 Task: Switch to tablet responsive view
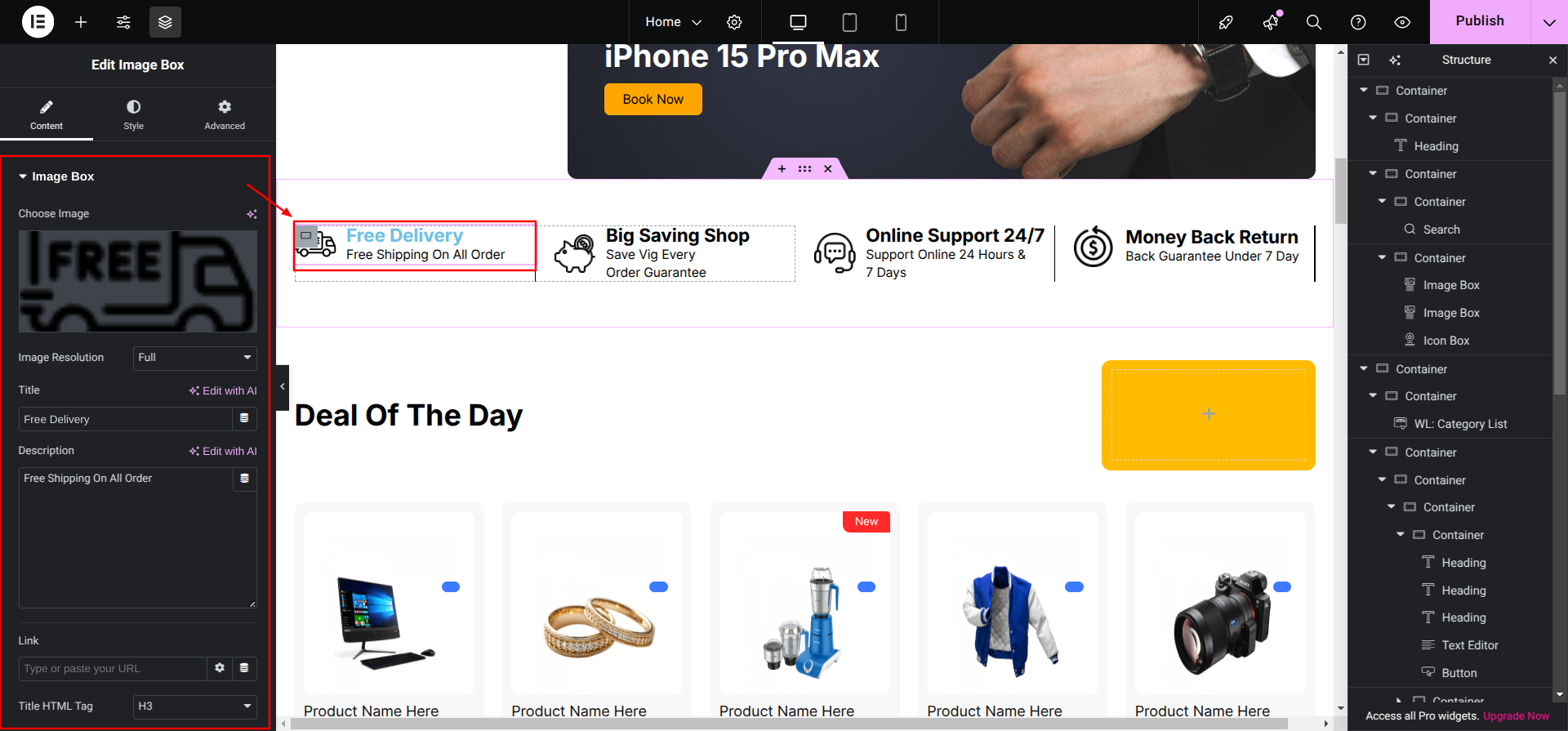pos(849,22)
